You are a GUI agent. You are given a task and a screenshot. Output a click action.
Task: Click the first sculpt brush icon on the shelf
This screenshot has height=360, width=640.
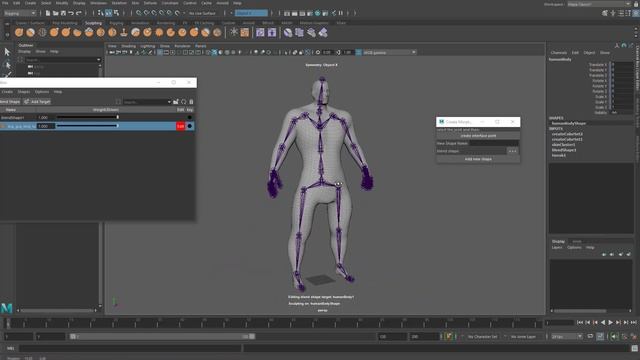(x=19, y=33)
